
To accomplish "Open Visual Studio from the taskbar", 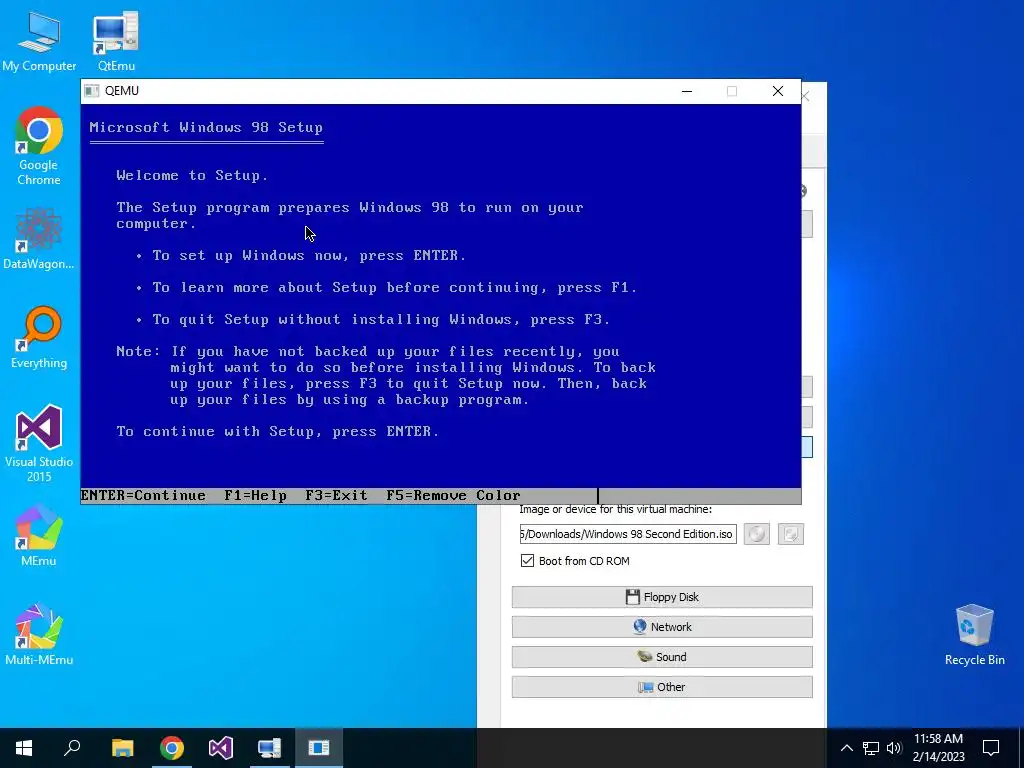I will click(x=221, y=748).
